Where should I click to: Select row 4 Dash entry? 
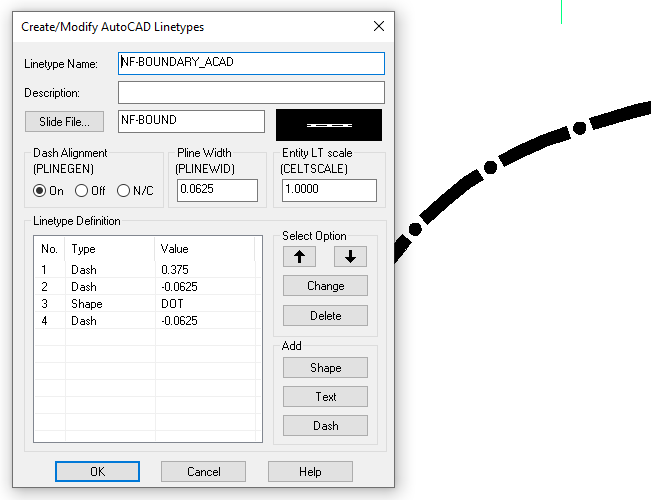(148, 321)
